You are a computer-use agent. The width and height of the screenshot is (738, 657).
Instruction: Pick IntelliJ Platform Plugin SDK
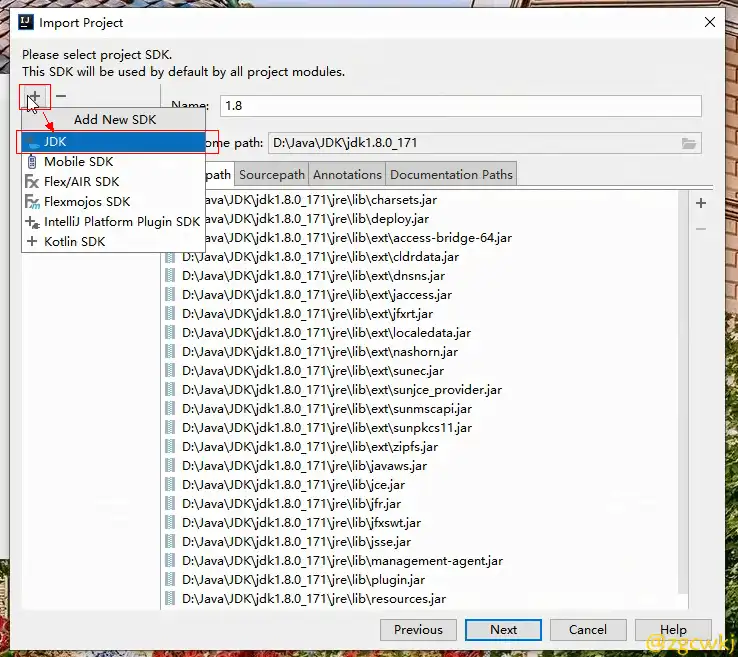pyautogui.click(x=112, y=222)
